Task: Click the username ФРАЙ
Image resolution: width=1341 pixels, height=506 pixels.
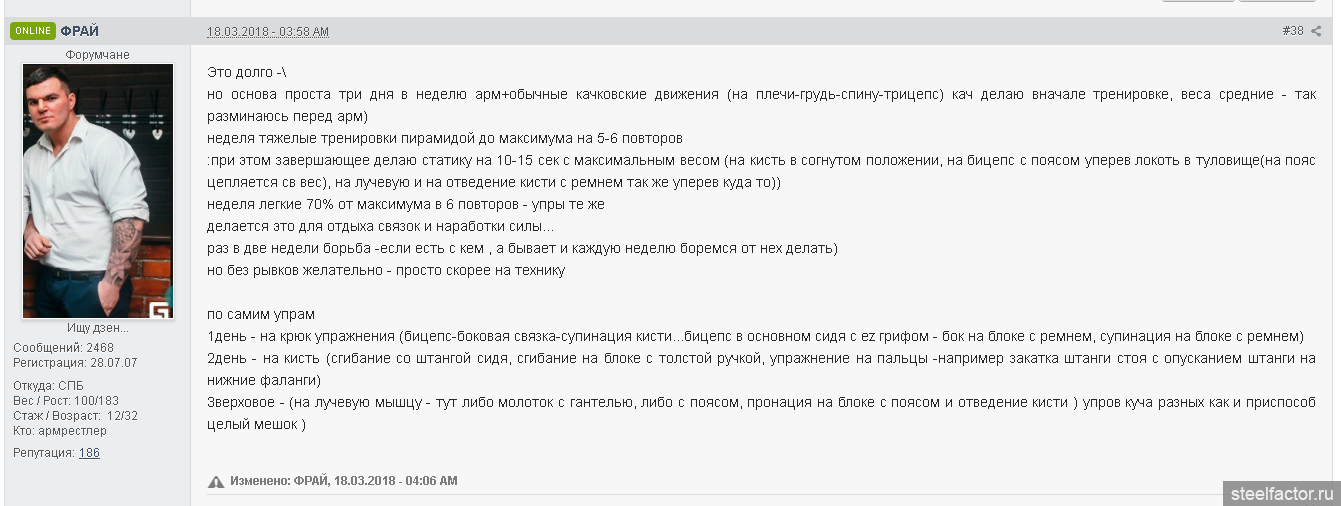Action: tap(79, 31)
